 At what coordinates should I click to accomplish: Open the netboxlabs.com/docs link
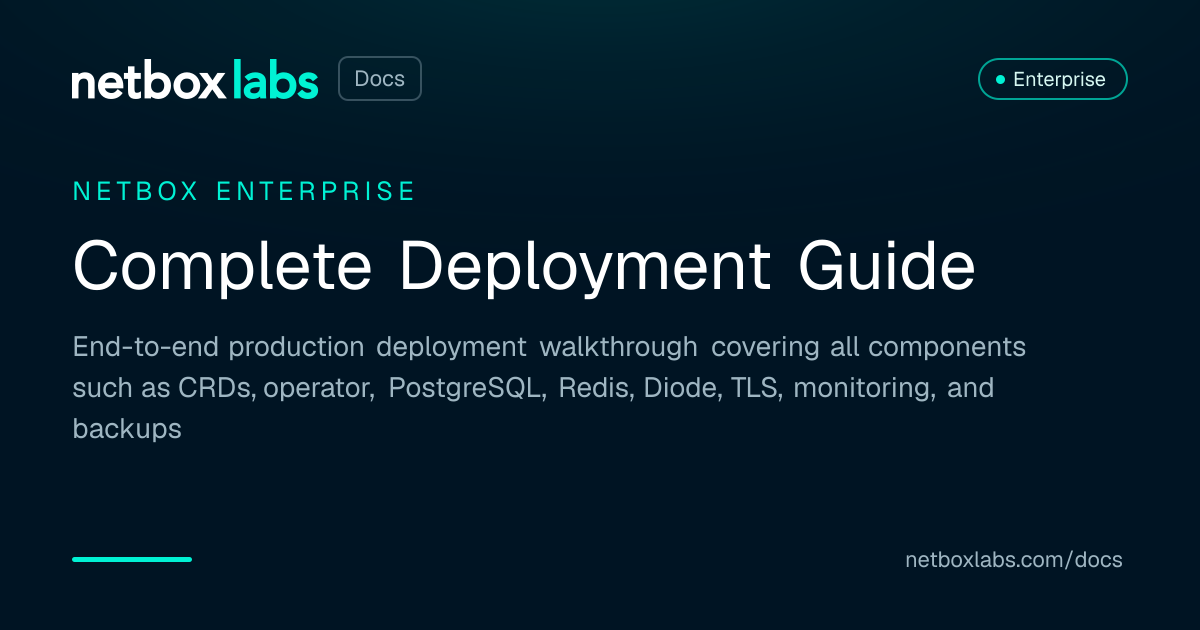[1014, 559]
